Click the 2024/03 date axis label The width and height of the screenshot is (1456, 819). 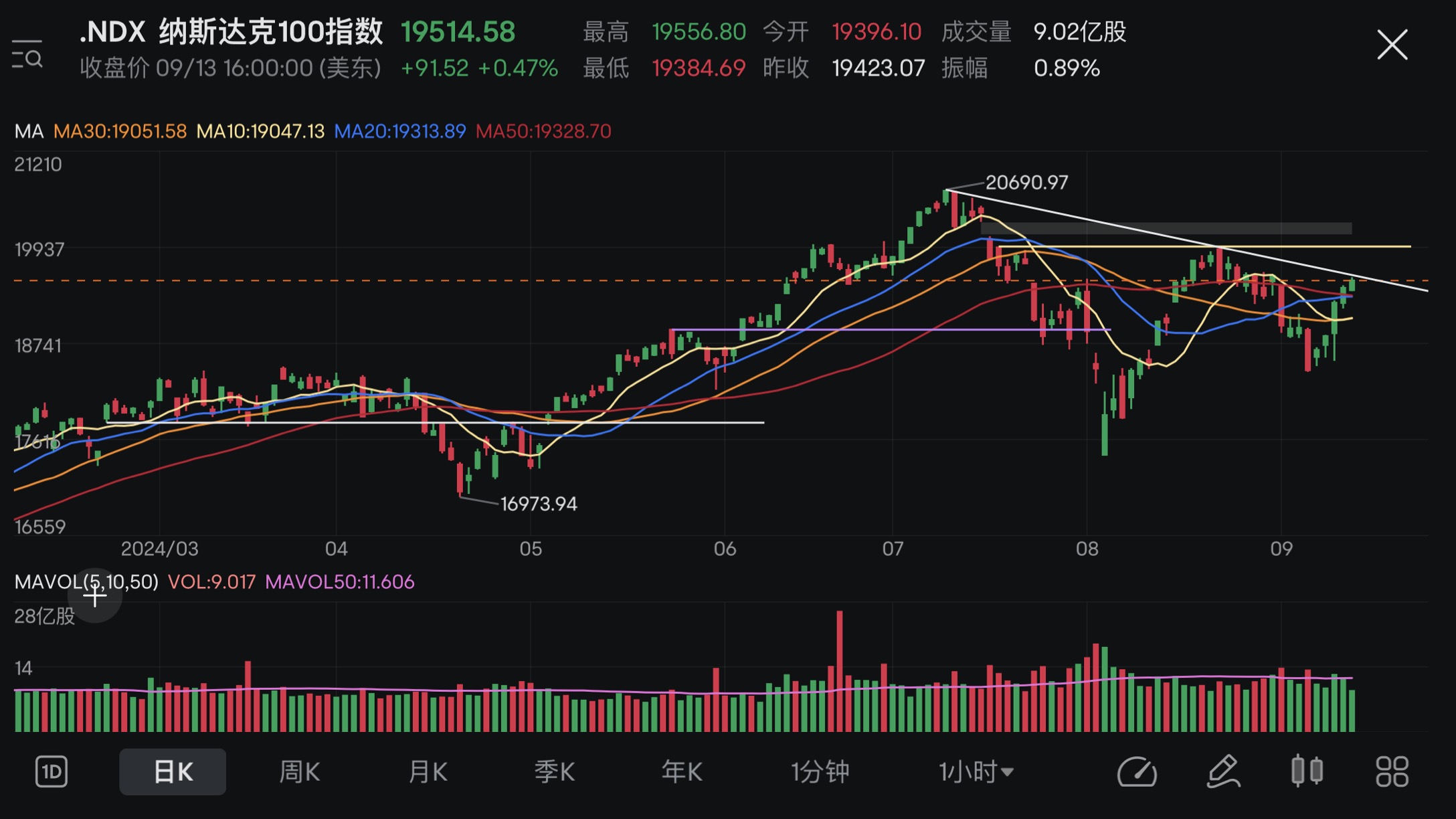tap(159, 549)
